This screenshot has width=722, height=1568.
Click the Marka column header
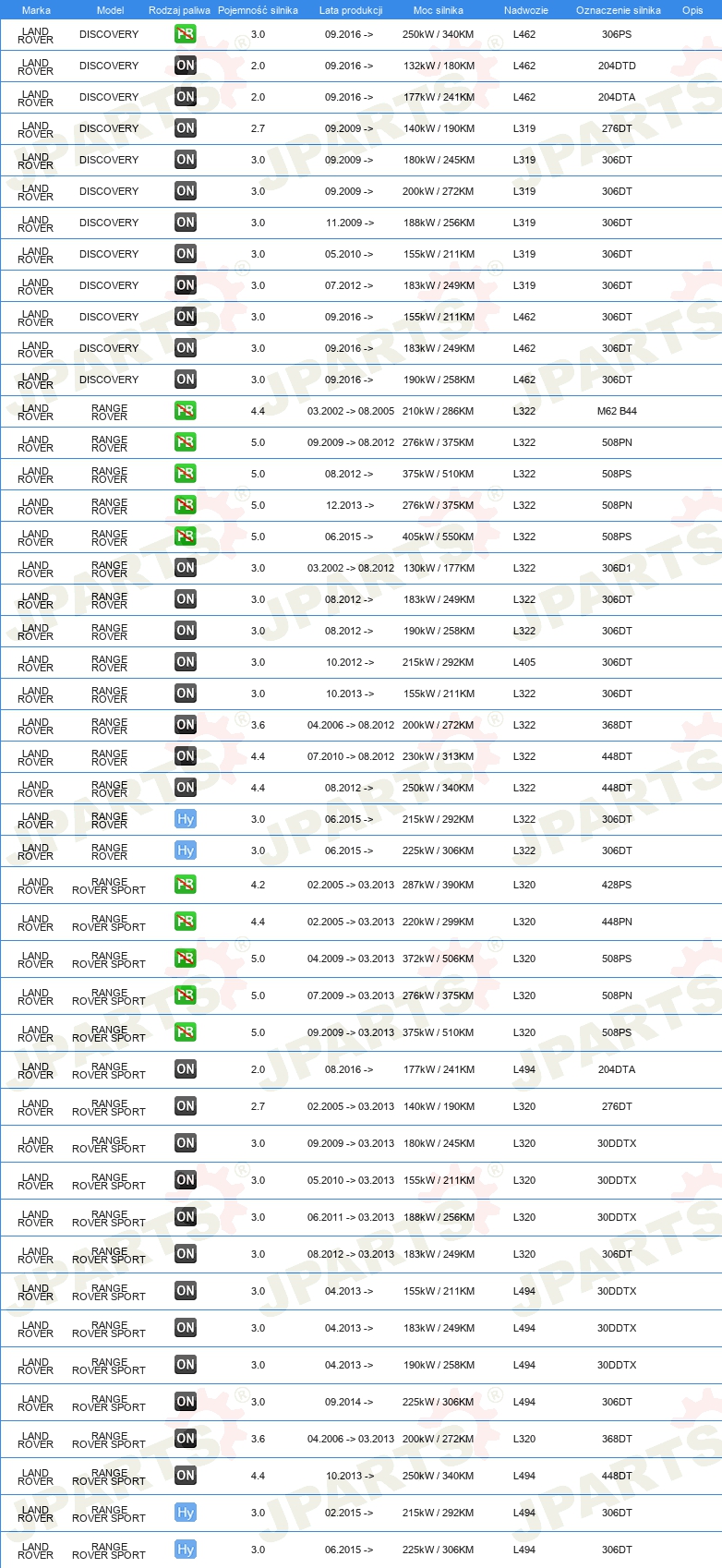coord(36,10)
